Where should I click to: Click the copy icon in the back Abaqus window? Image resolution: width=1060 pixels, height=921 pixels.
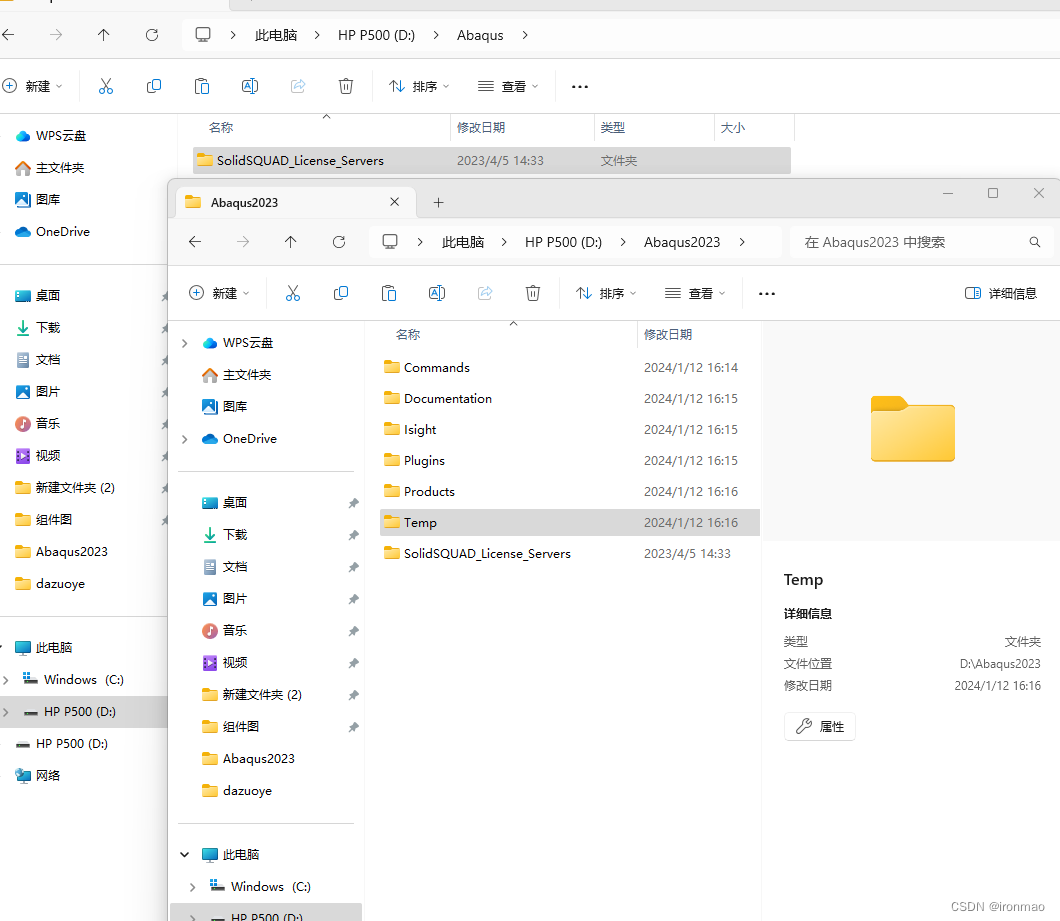tap(154, 87)
